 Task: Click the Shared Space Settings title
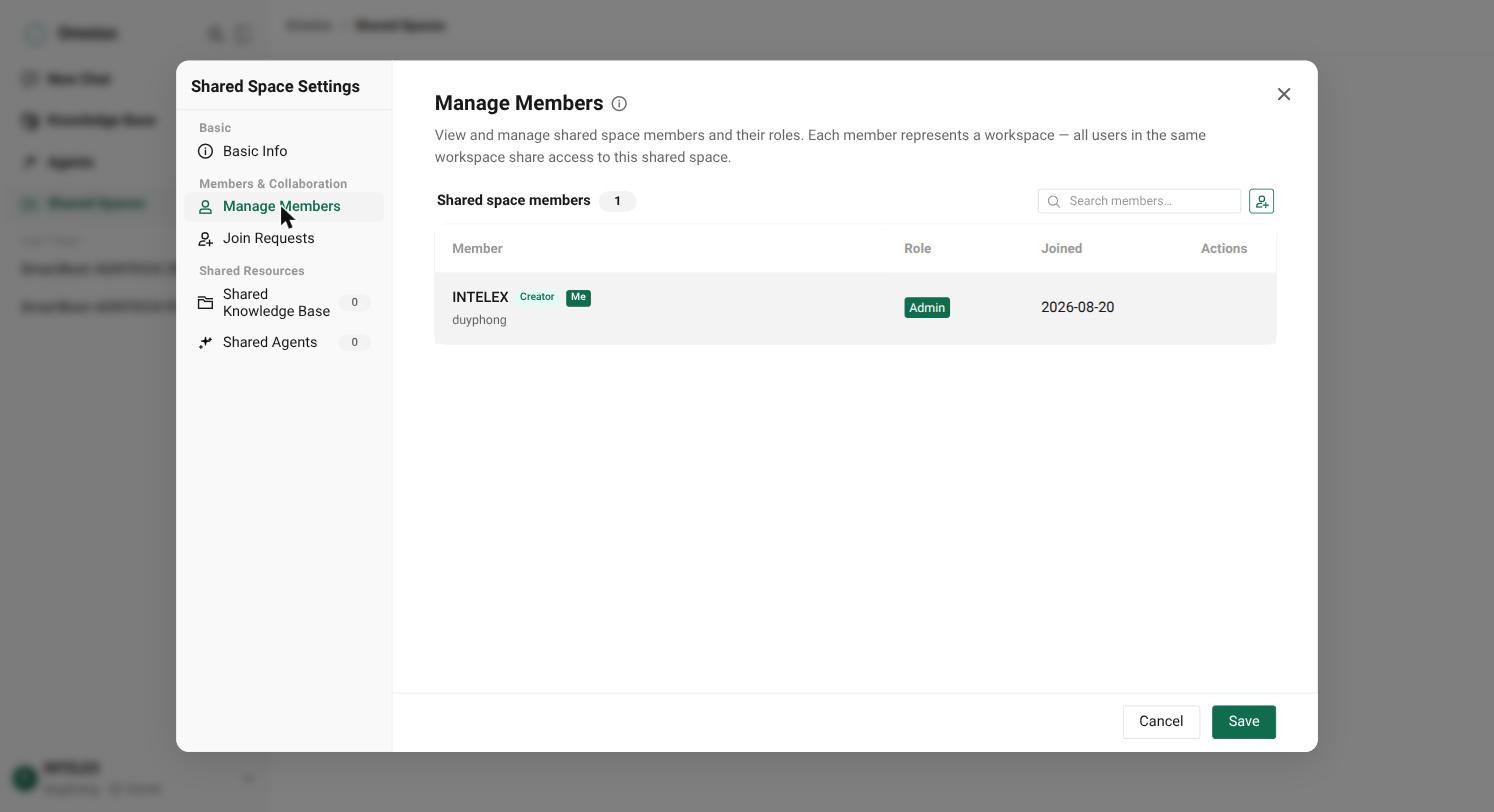(275, 87)
